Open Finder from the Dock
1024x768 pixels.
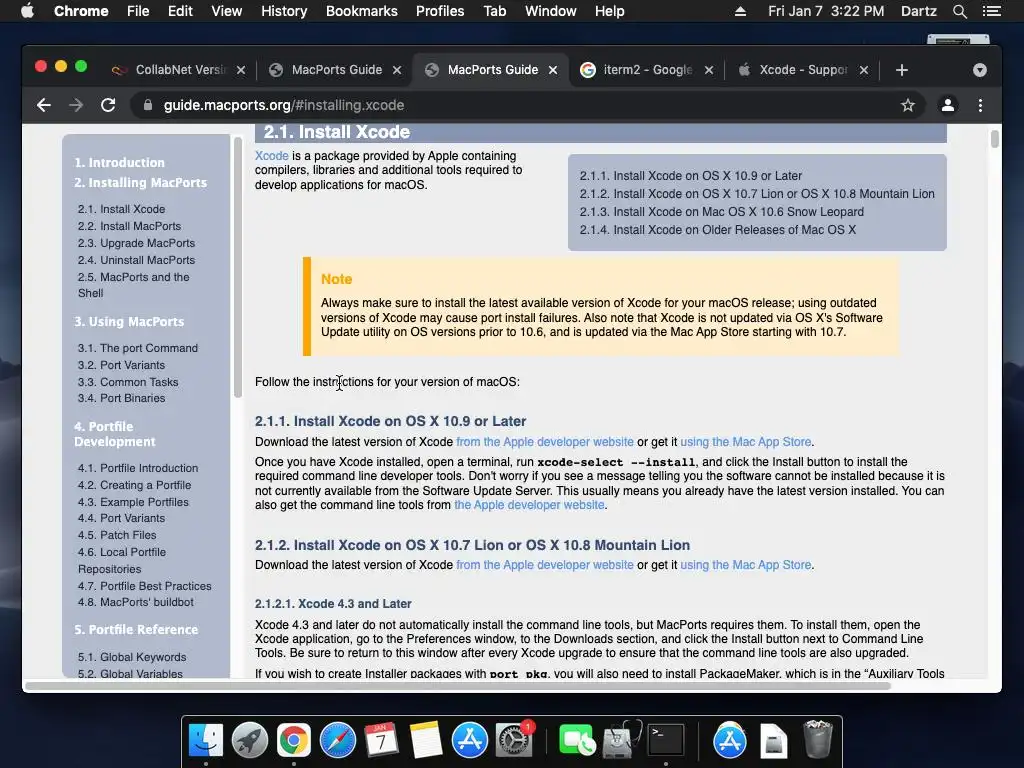pyautogui.click(x=206, y=740)
